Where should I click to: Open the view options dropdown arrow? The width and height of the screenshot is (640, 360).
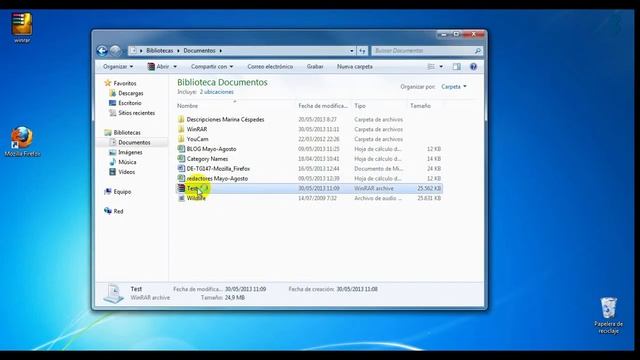[441, 67]
